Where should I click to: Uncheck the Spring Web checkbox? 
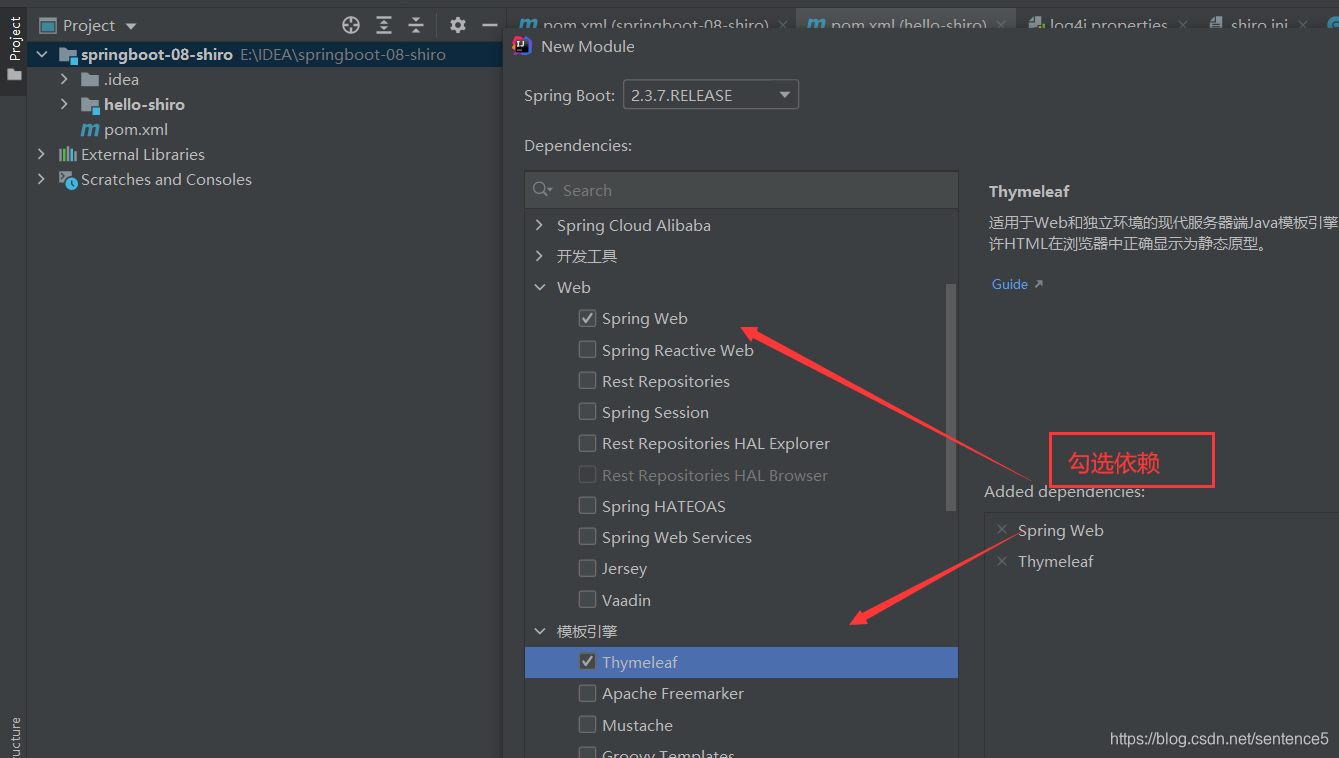pos(587,318)
